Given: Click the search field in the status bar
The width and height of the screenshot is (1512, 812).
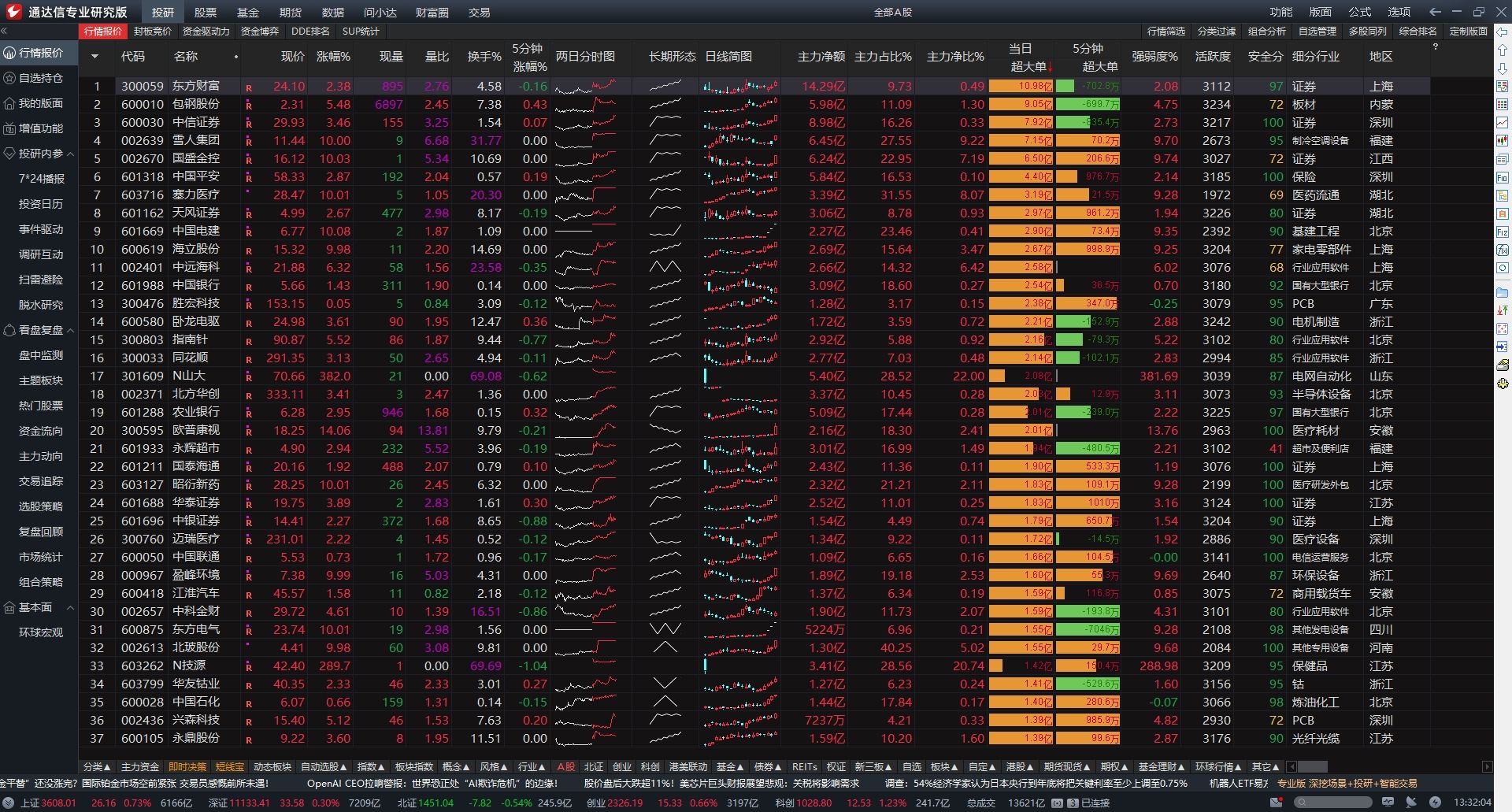Looking at the screenshot, I should [x=1334, y=802].
